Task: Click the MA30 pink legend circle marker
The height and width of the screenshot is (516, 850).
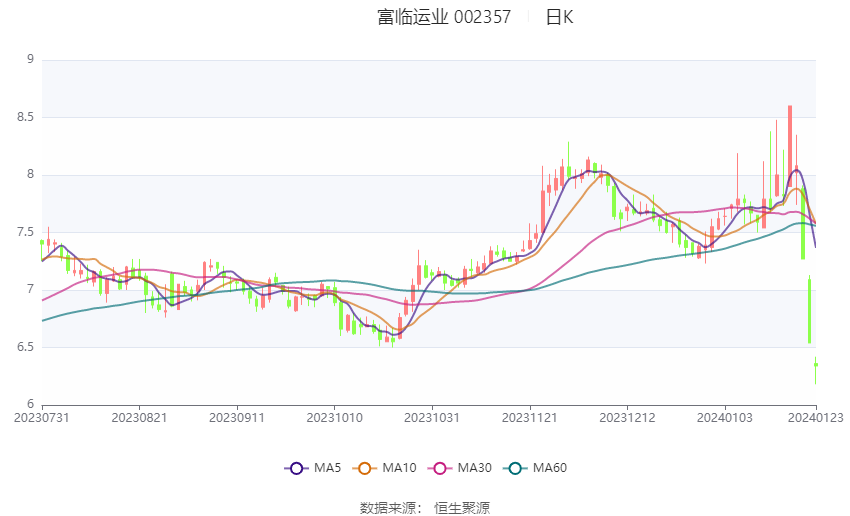Action: (x=439, y=468)
